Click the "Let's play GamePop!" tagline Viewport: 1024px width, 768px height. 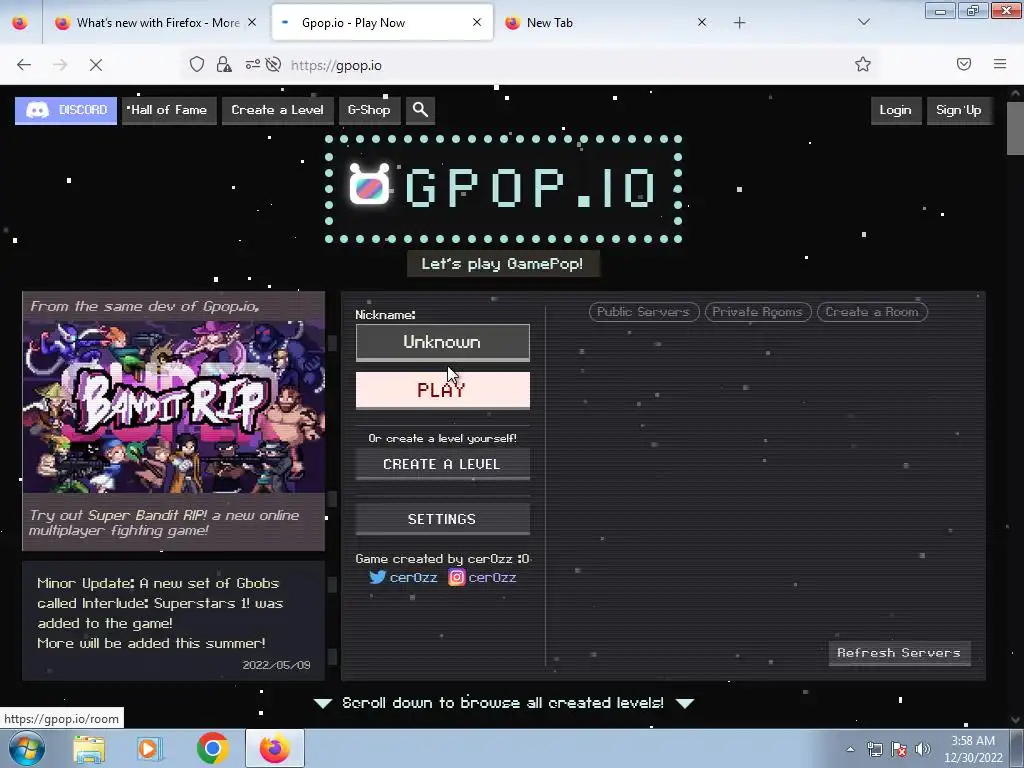pos(502,264)
